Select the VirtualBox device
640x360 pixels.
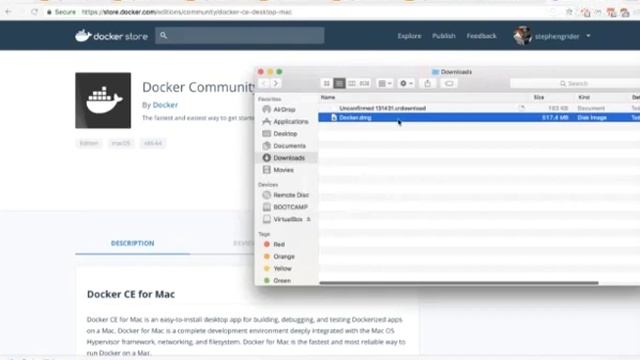point(287,219)
